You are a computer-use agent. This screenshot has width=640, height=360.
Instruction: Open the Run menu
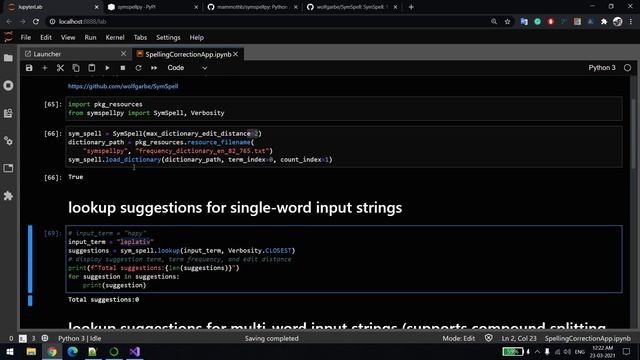tap(90, 38)
